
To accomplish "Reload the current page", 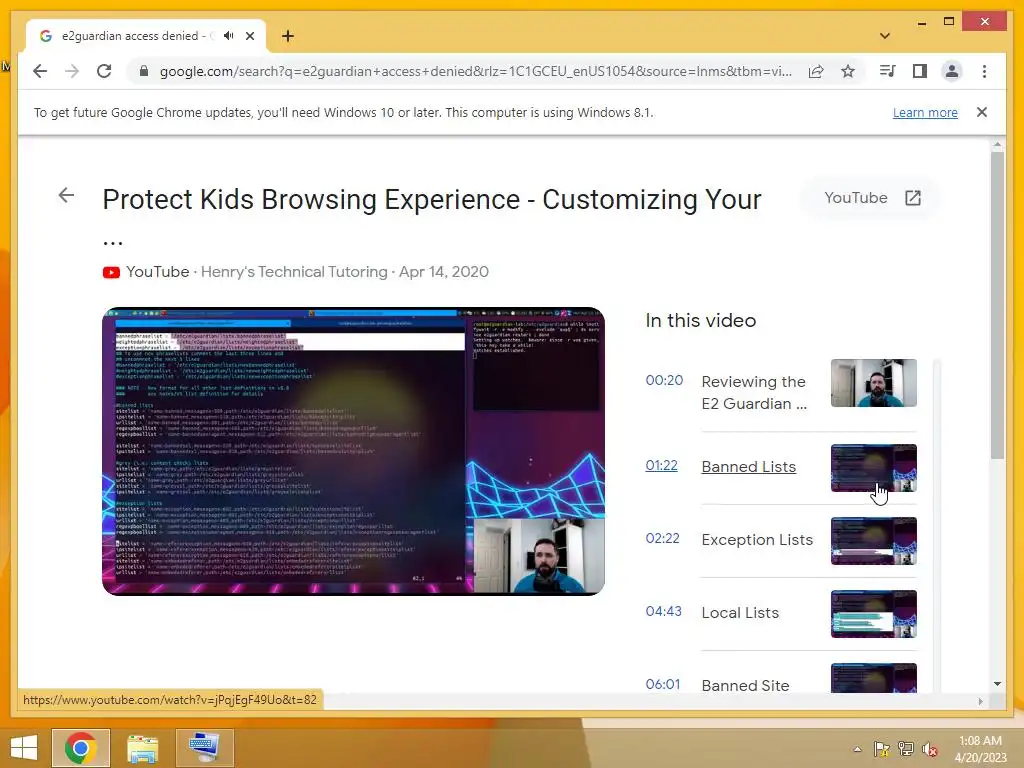I will click(104, 71).
